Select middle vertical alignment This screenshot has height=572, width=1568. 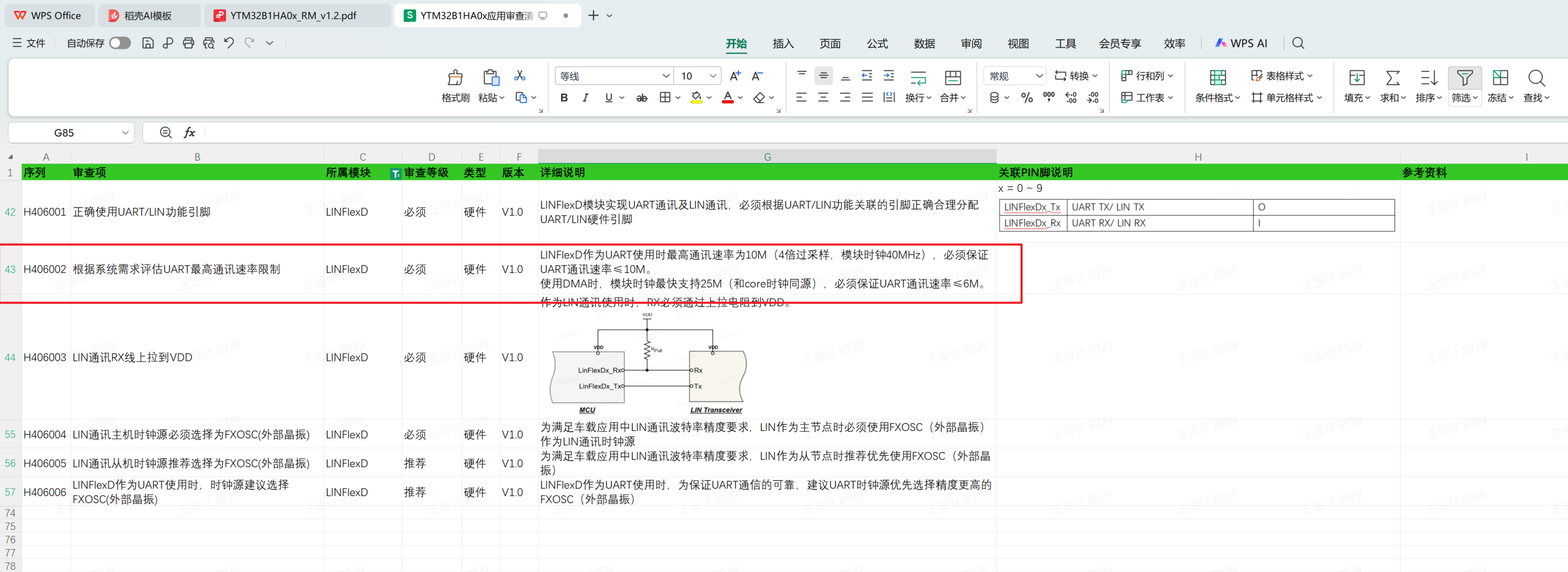pos(823,75)
